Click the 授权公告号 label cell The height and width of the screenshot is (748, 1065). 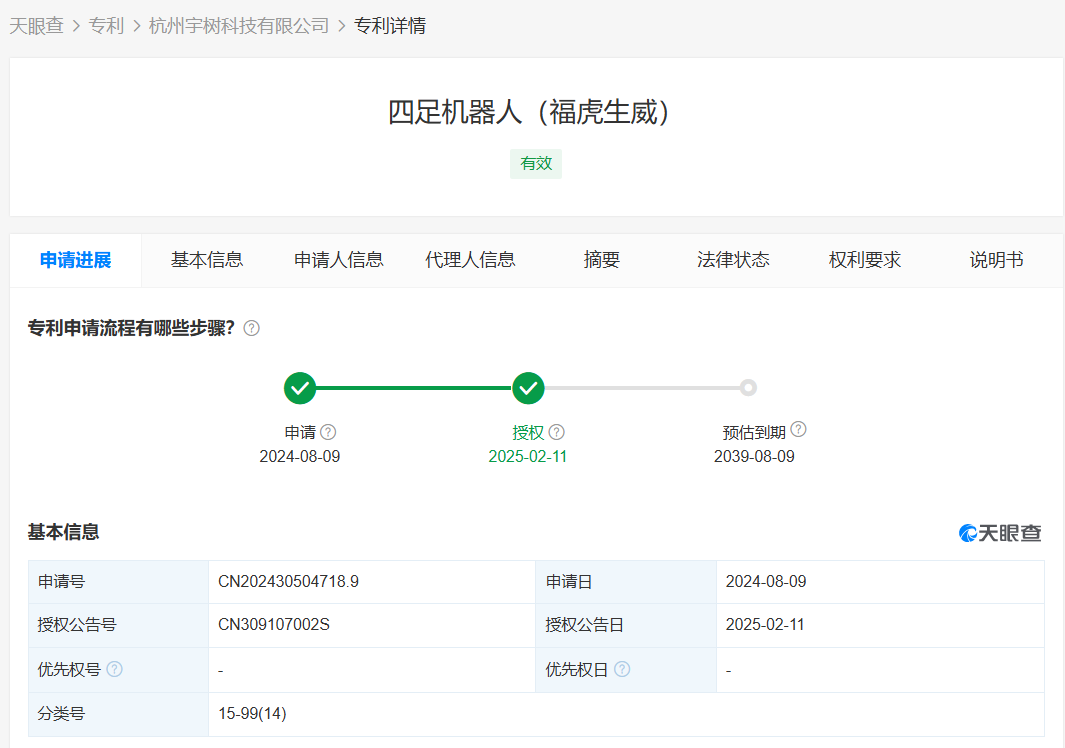click(118, 625)
